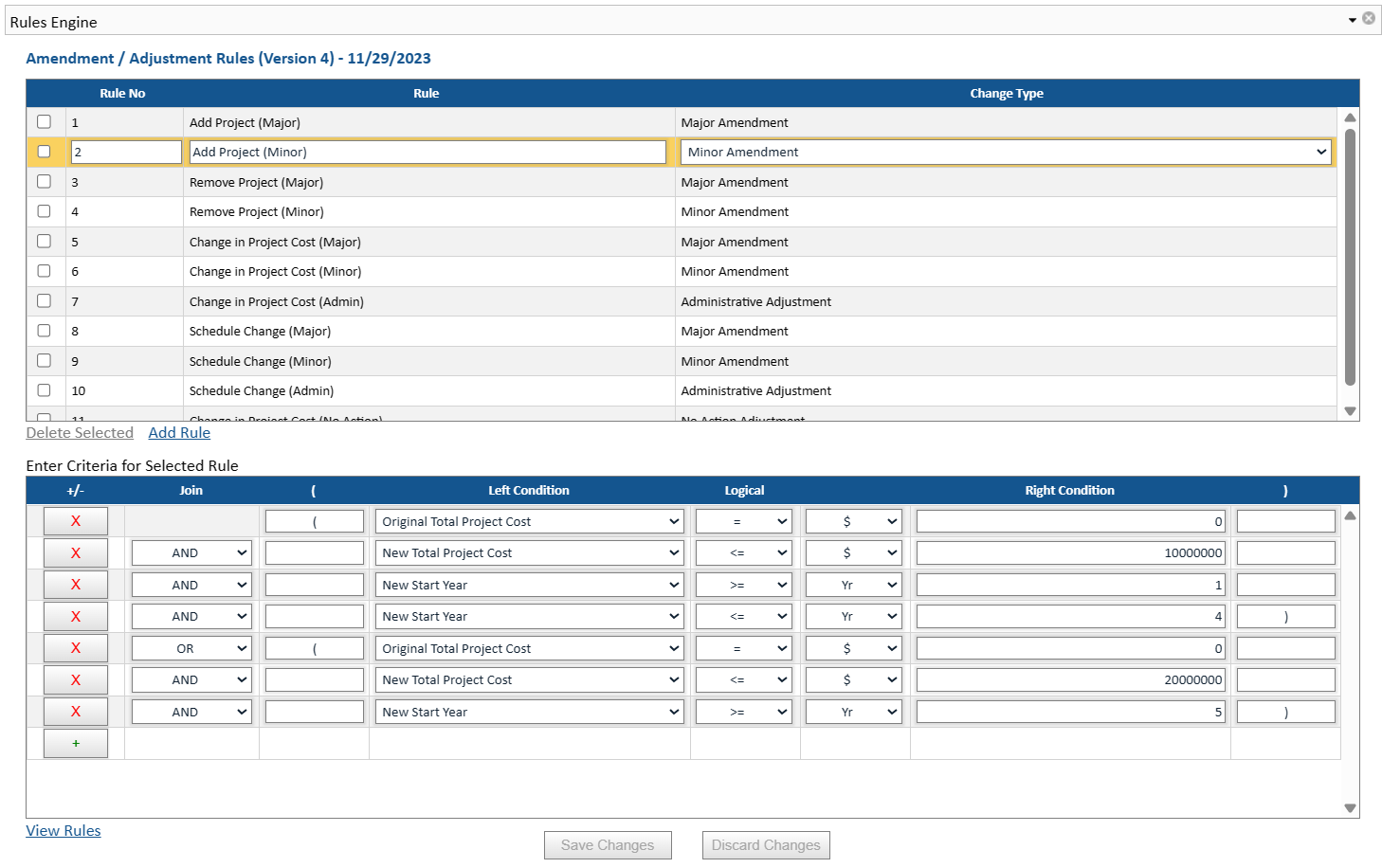The width and height of the screenshot is (1382, 868).
Task: Delete the criteria row with value 10000000
Action: coord(76,553)
